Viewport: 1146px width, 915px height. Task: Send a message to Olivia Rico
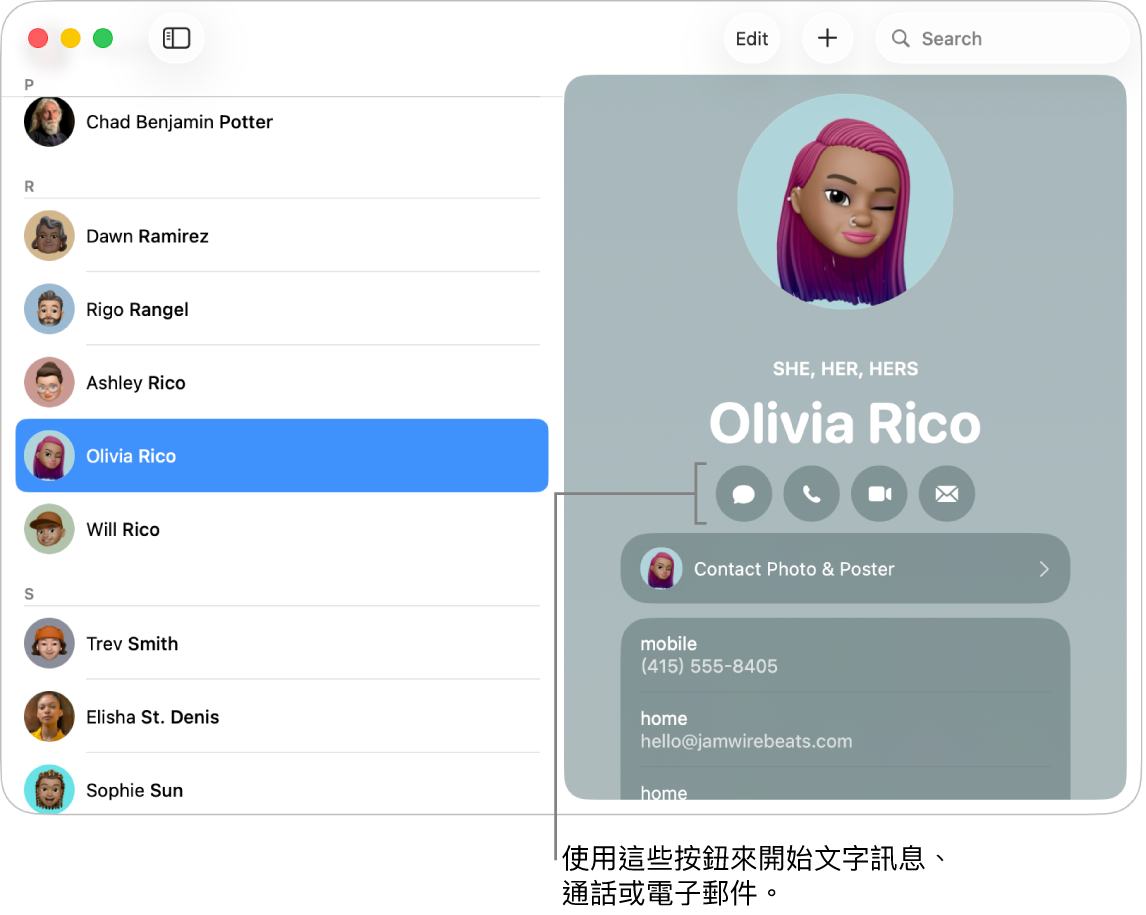coord(745,495)
